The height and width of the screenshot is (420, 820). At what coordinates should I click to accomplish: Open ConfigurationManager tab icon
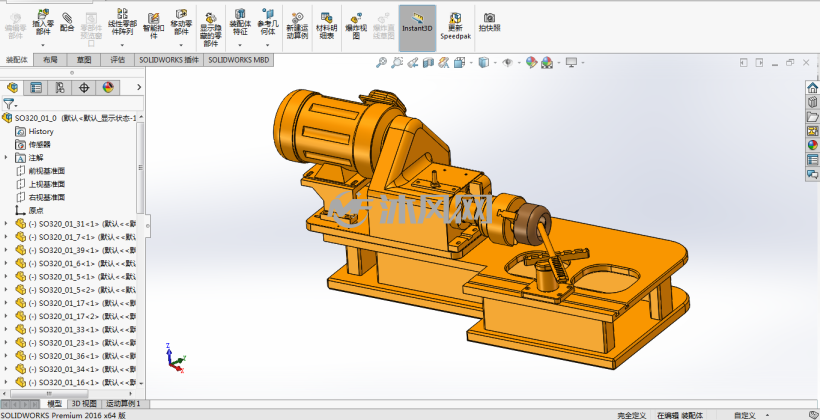click(x=60, y=87)
